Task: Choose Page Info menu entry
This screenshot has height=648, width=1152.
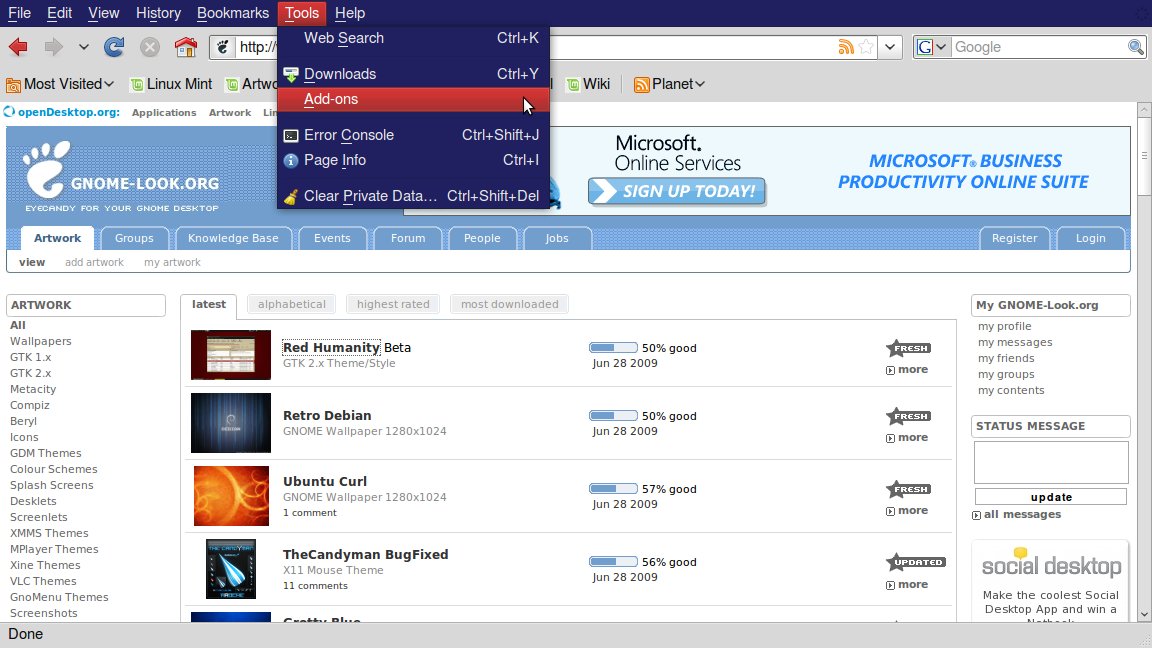Action: [x=413, y=160]
